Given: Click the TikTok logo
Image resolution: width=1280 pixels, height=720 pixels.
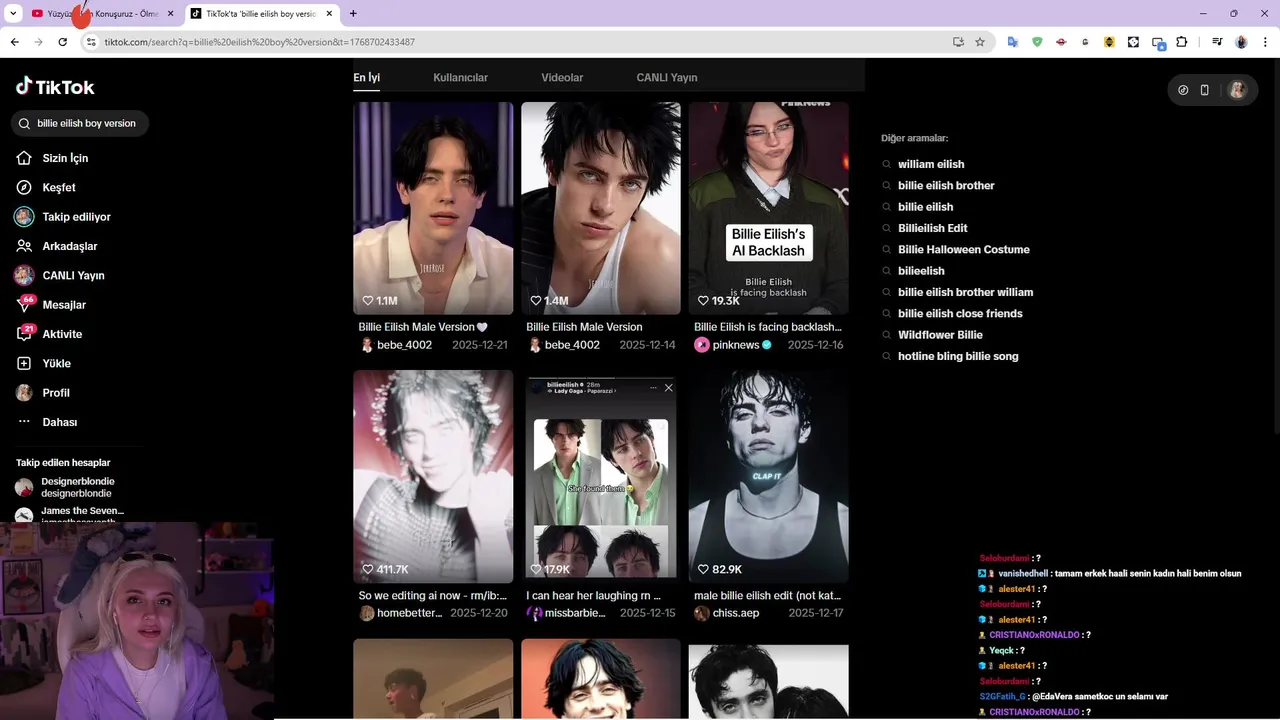Looking at the screenshot, I should (55, 87).
